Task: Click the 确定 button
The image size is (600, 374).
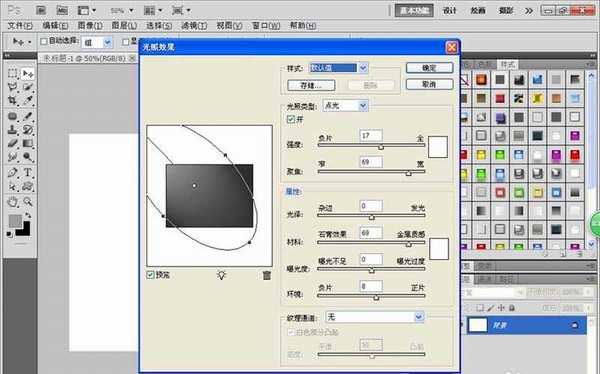Action: (429, 68)
